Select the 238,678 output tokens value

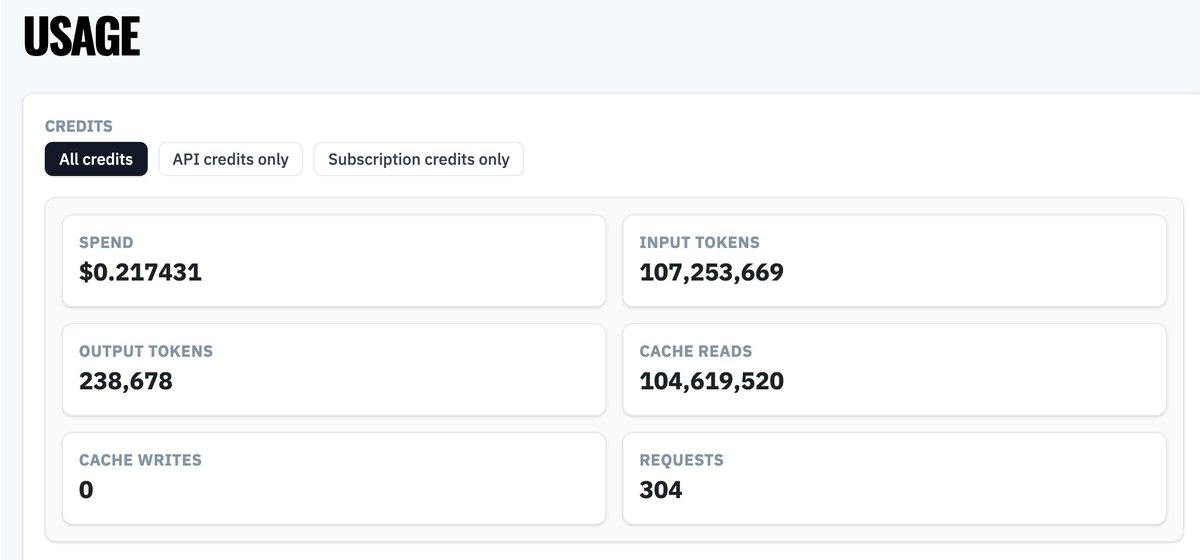(126, 381)
